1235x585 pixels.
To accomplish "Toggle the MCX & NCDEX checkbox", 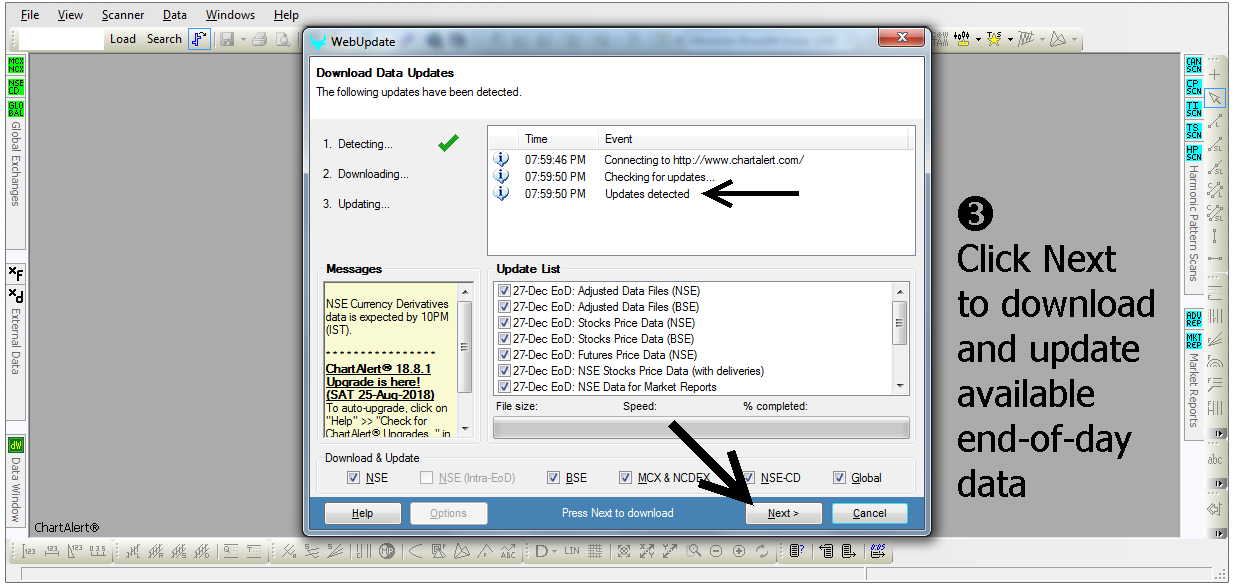I will click(x=625, y=478).
